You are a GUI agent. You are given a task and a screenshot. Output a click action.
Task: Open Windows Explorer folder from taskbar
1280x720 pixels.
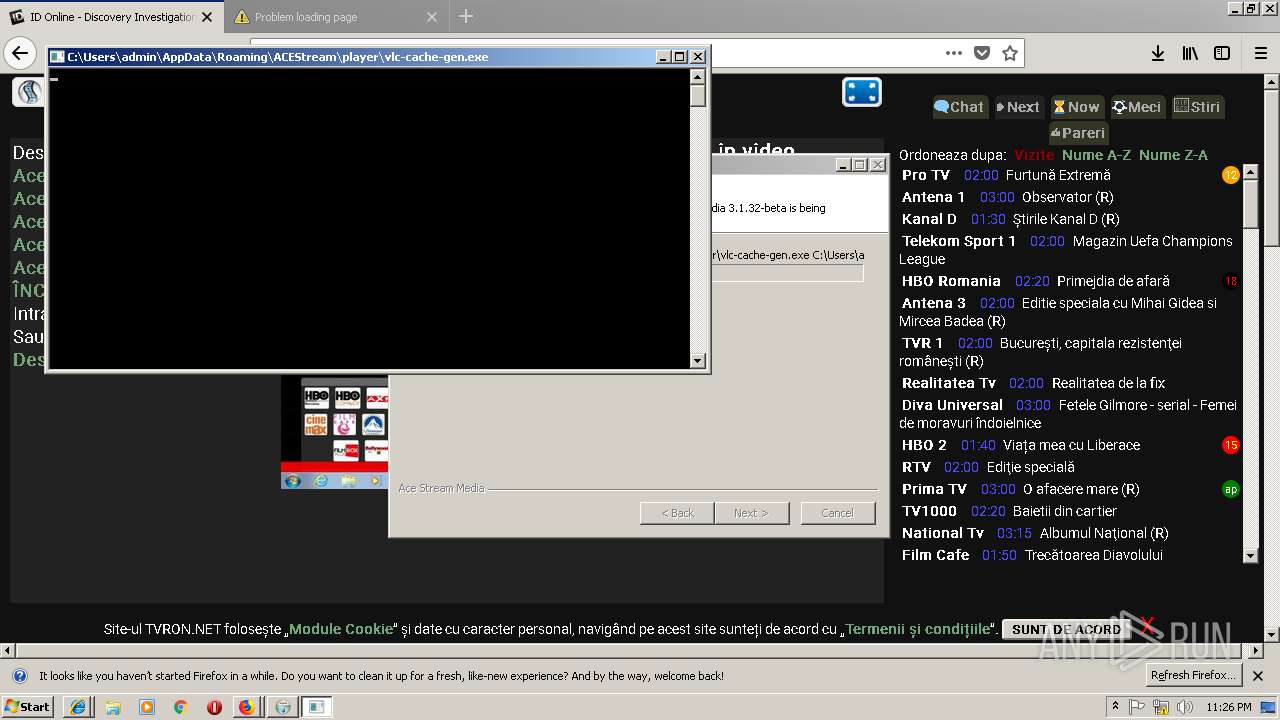(x=113, y=707)
